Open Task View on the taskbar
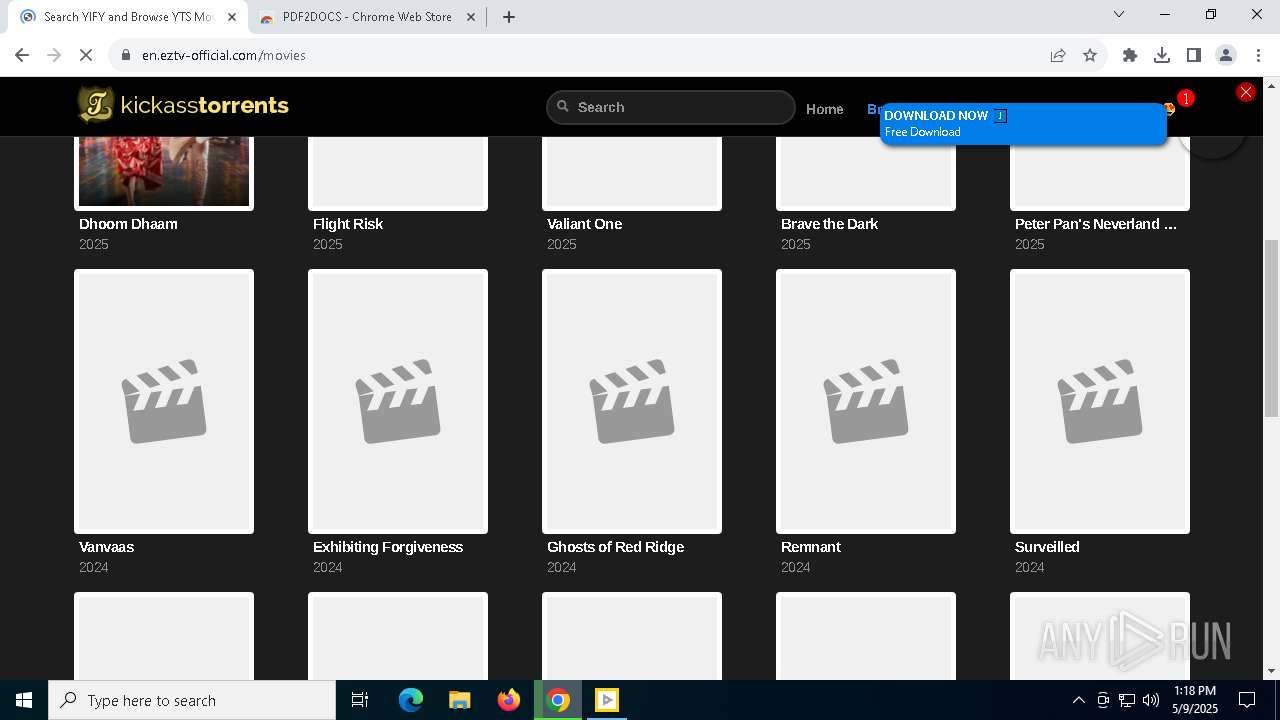This screenshot has height=720, width=1280. click(360, 700)
